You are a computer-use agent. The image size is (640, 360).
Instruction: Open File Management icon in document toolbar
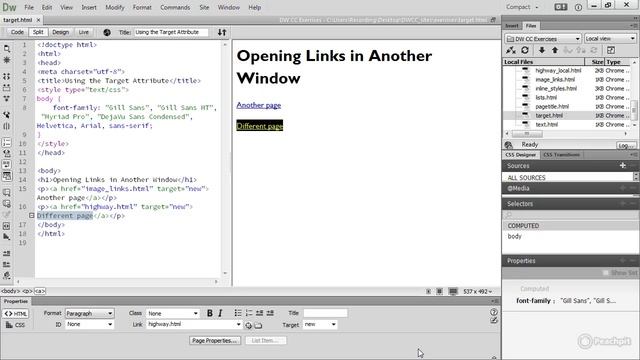click(222, 32)
